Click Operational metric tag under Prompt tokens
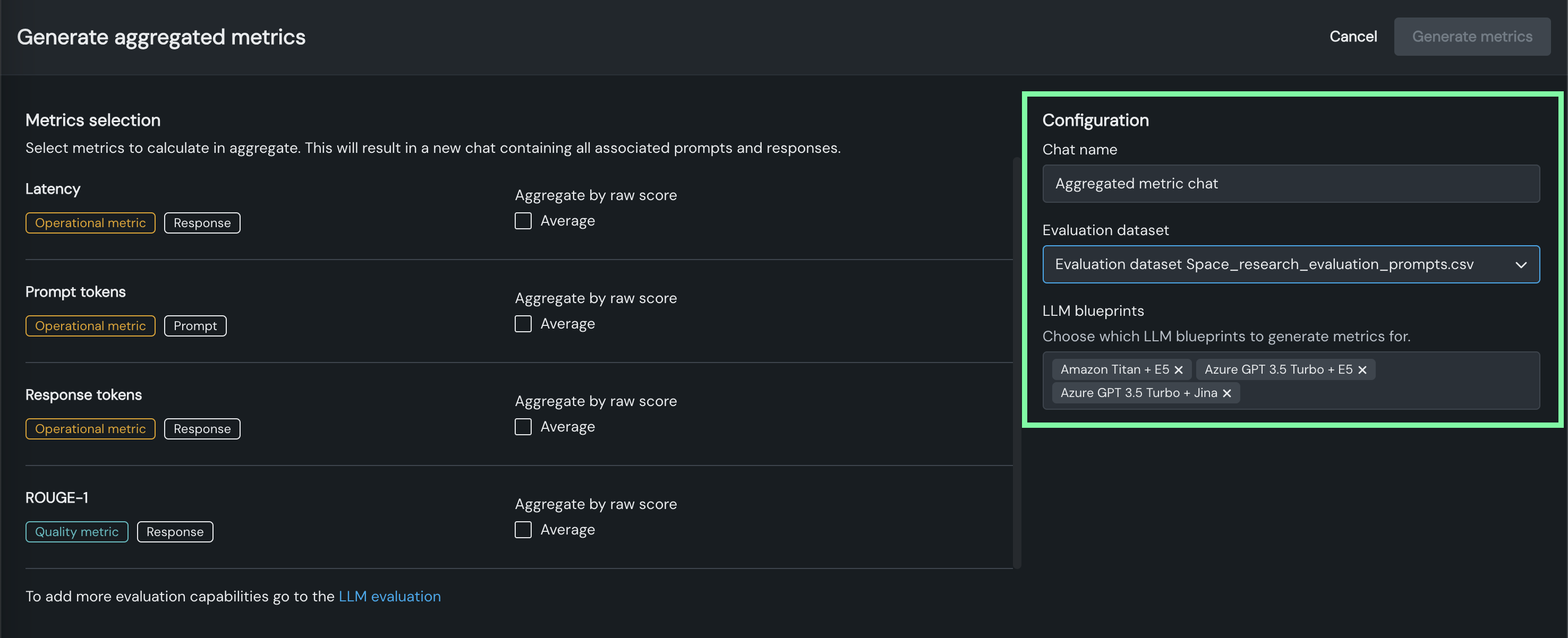 90,326
